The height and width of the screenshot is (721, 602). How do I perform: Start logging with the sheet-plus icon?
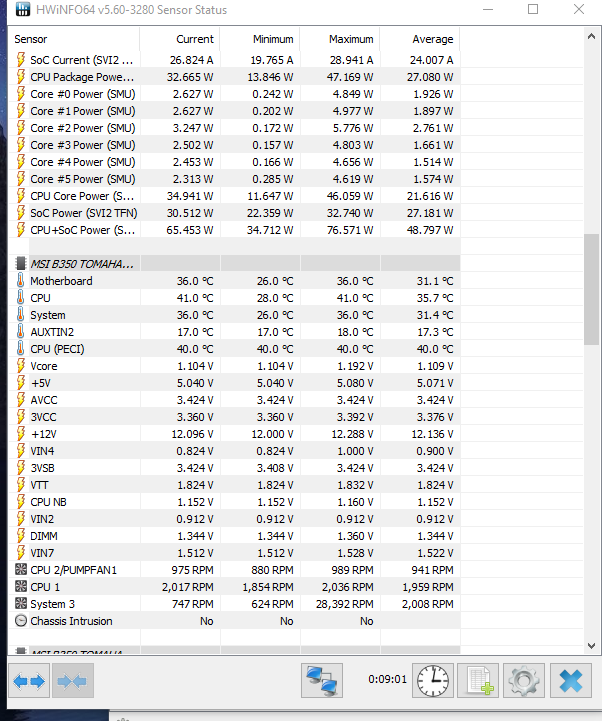tap(477, 681)
